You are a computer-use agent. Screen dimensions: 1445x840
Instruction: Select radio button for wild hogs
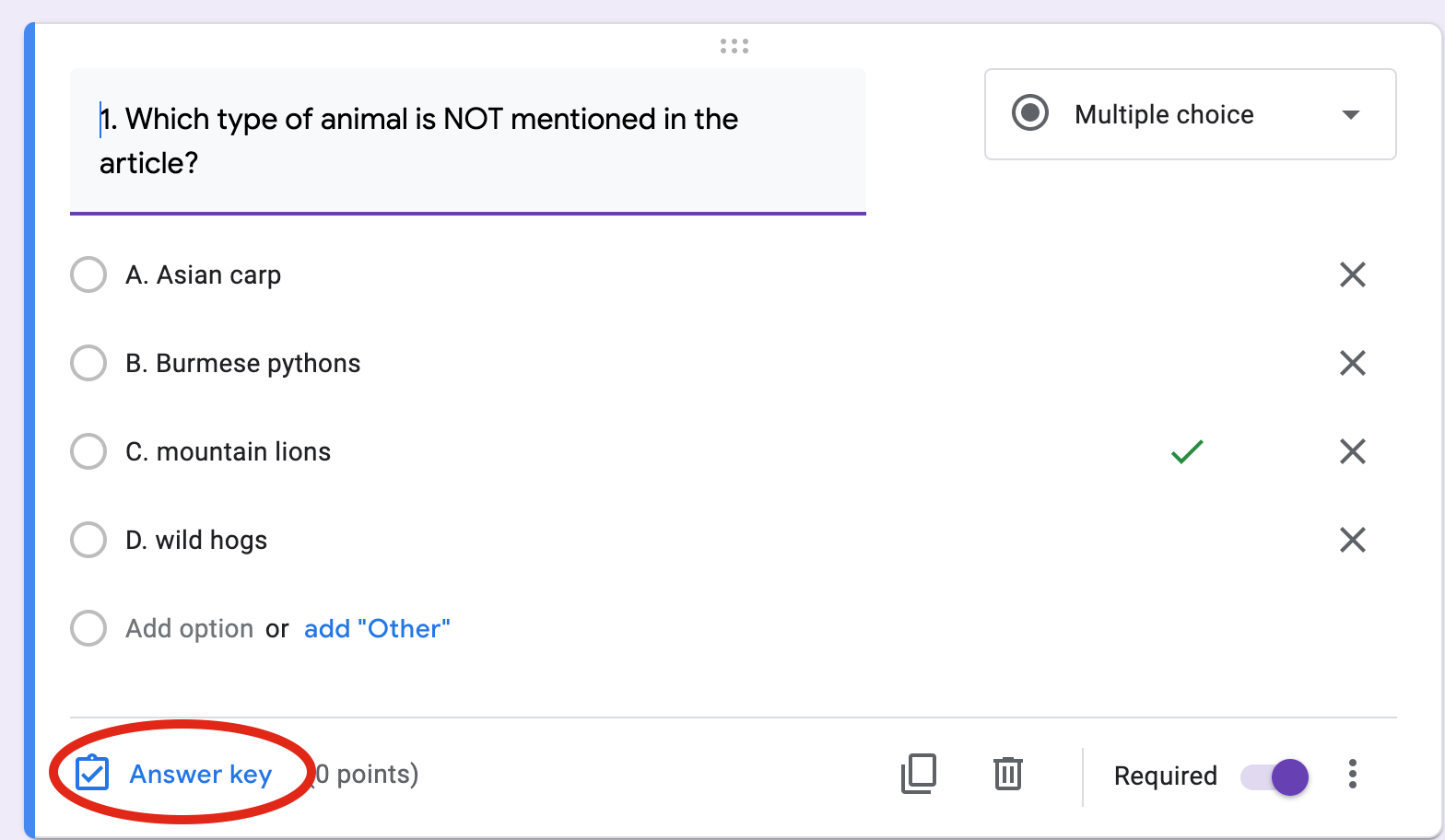(88, 540)
